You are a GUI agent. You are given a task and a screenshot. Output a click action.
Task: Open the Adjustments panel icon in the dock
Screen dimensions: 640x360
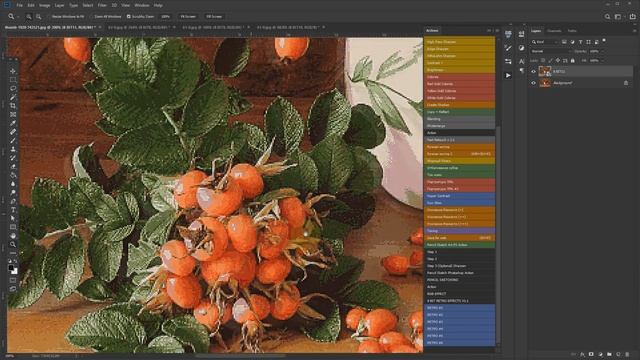point(521,48)
